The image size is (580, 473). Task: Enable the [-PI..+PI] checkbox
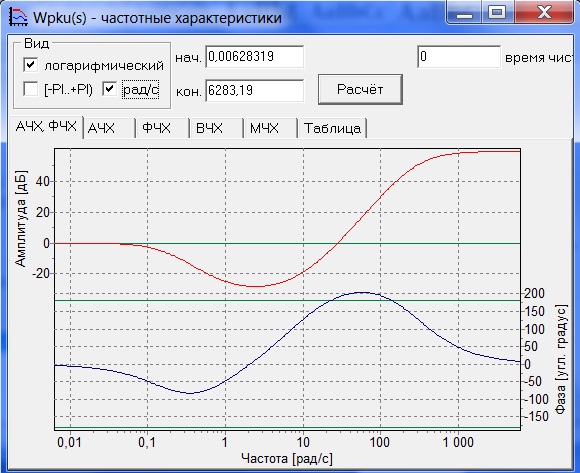[x=30, y=89]
